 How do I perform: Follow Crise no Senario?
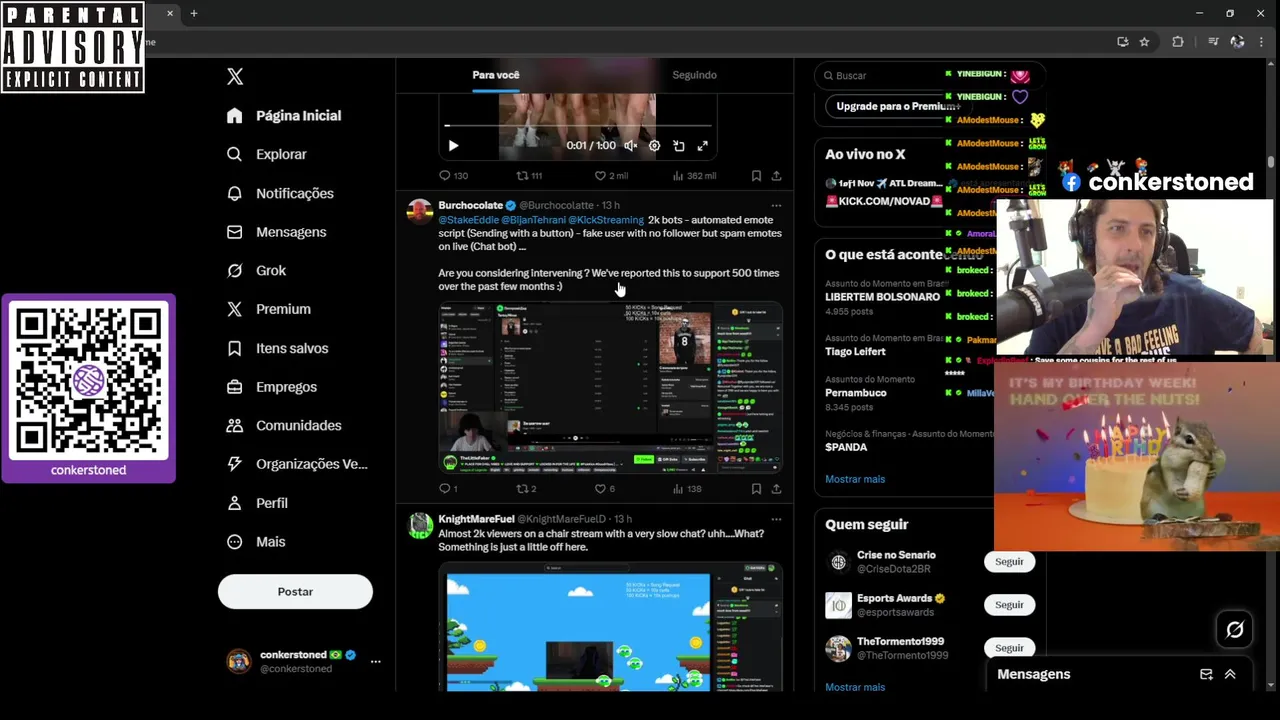(1009, 562)
